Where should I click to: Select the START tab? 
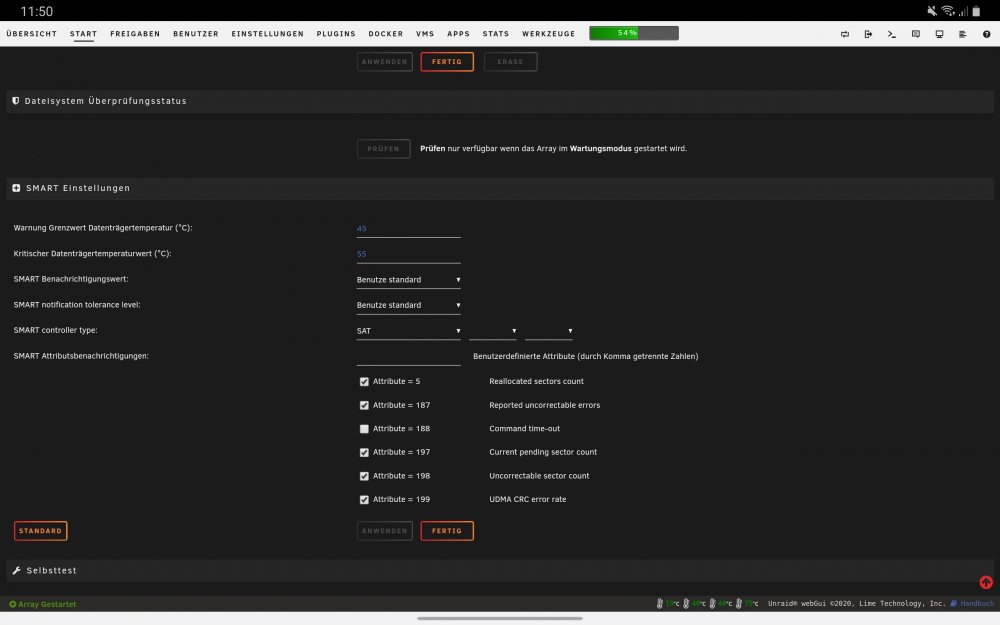click(x=84, y=34)
